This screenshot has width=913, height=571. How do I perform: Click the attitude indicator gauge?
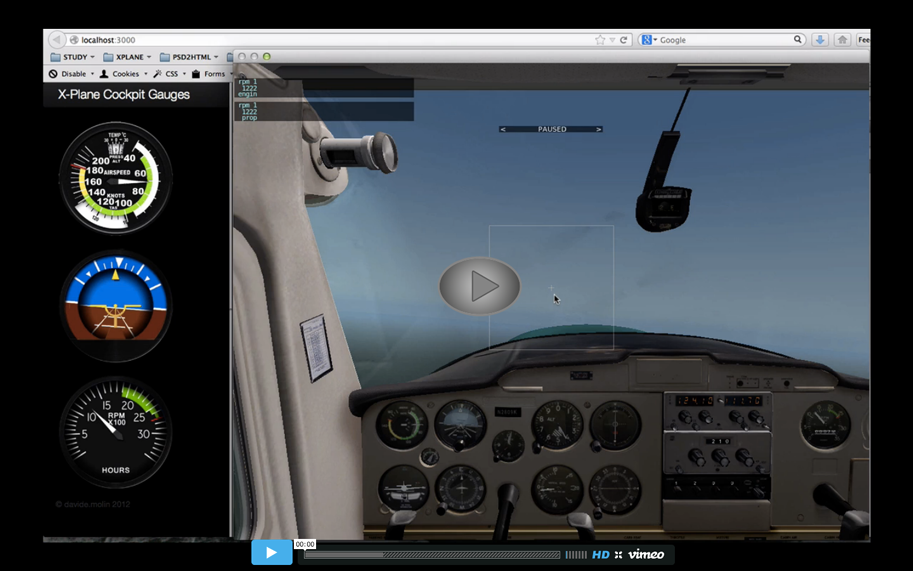point(116,306)
